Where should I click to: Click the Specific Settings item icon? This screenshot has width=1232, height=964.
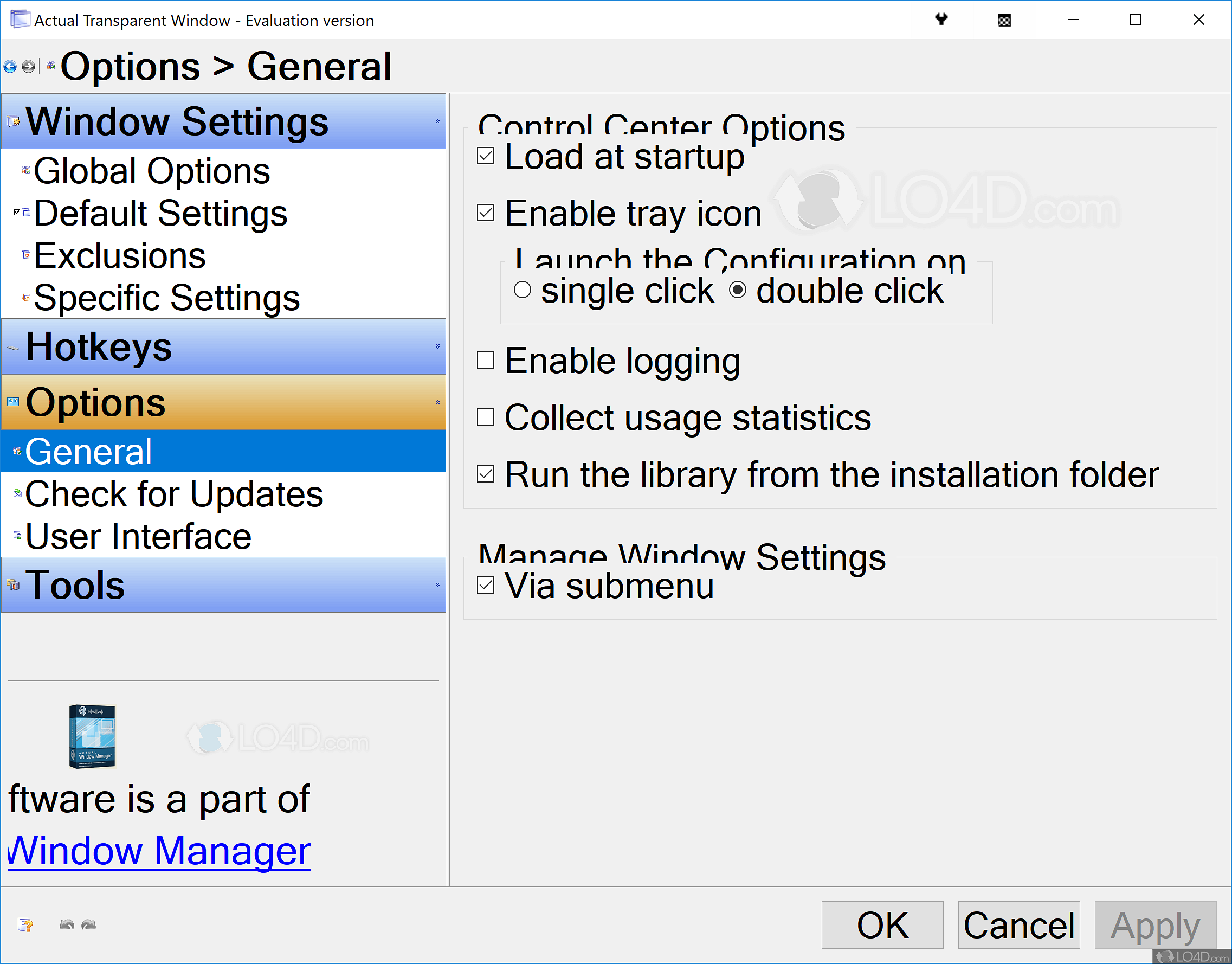[26, 297]
